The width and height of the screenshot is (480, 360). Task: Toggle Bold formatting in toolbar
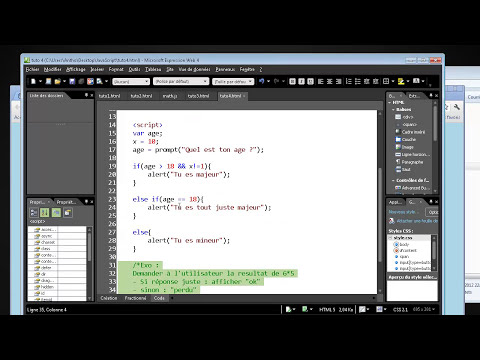click(x=292, y=81)
